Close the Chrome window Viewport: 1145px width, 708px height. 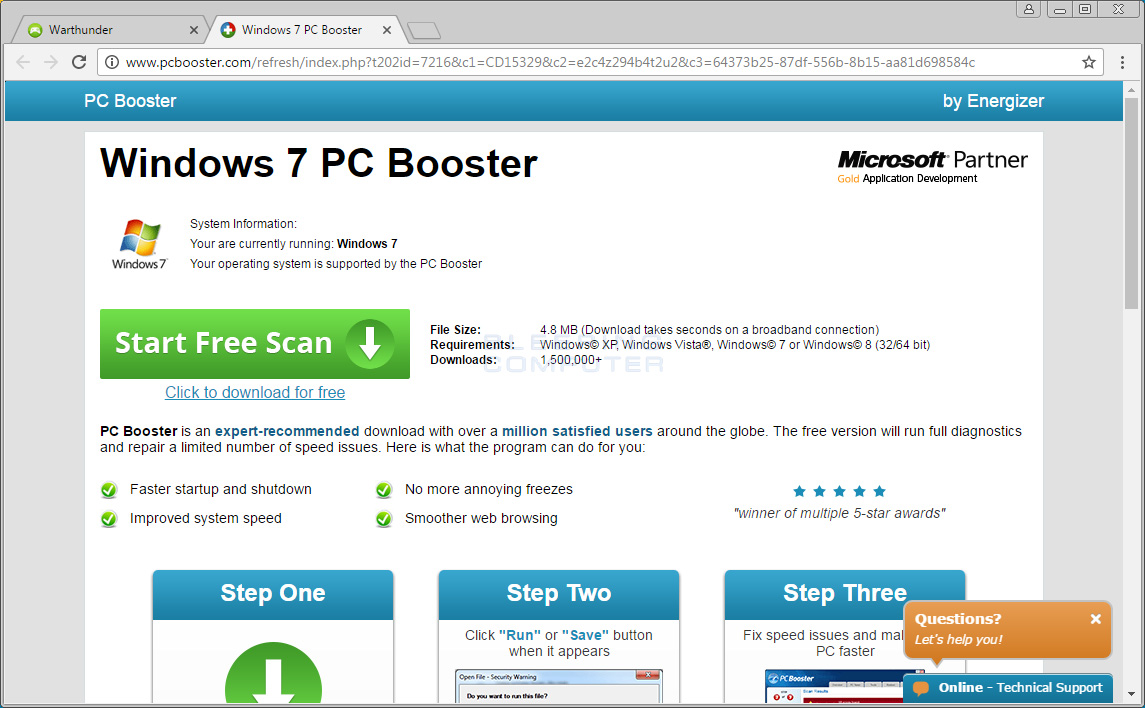click(x=1118, y=9)
